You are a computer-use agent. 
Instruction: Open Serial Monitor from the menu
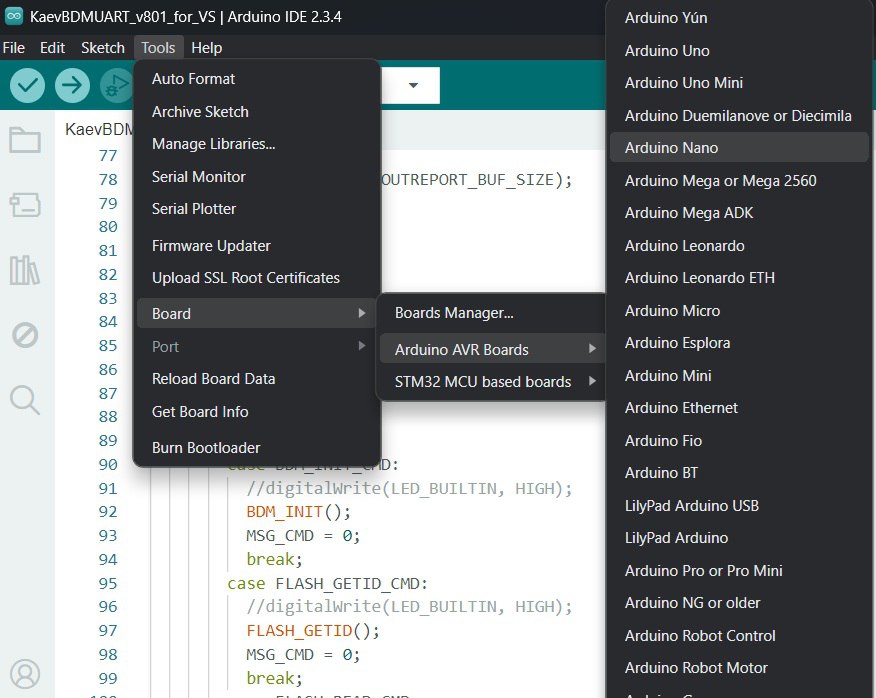pos(257,177)
